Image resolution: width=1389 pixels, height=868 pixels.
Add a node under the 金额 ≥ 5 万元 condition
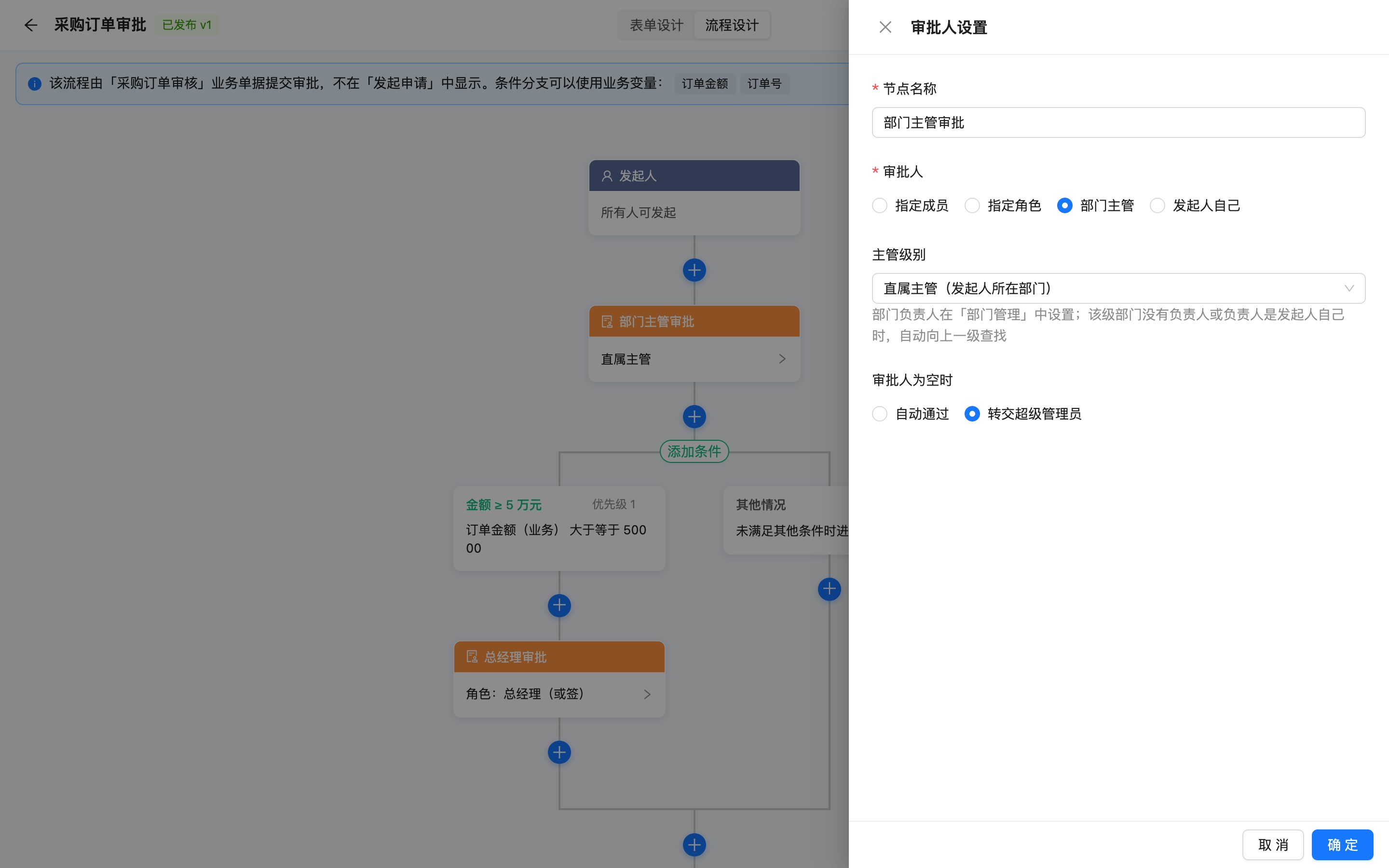pyautogui.click(x=559, y=606)
